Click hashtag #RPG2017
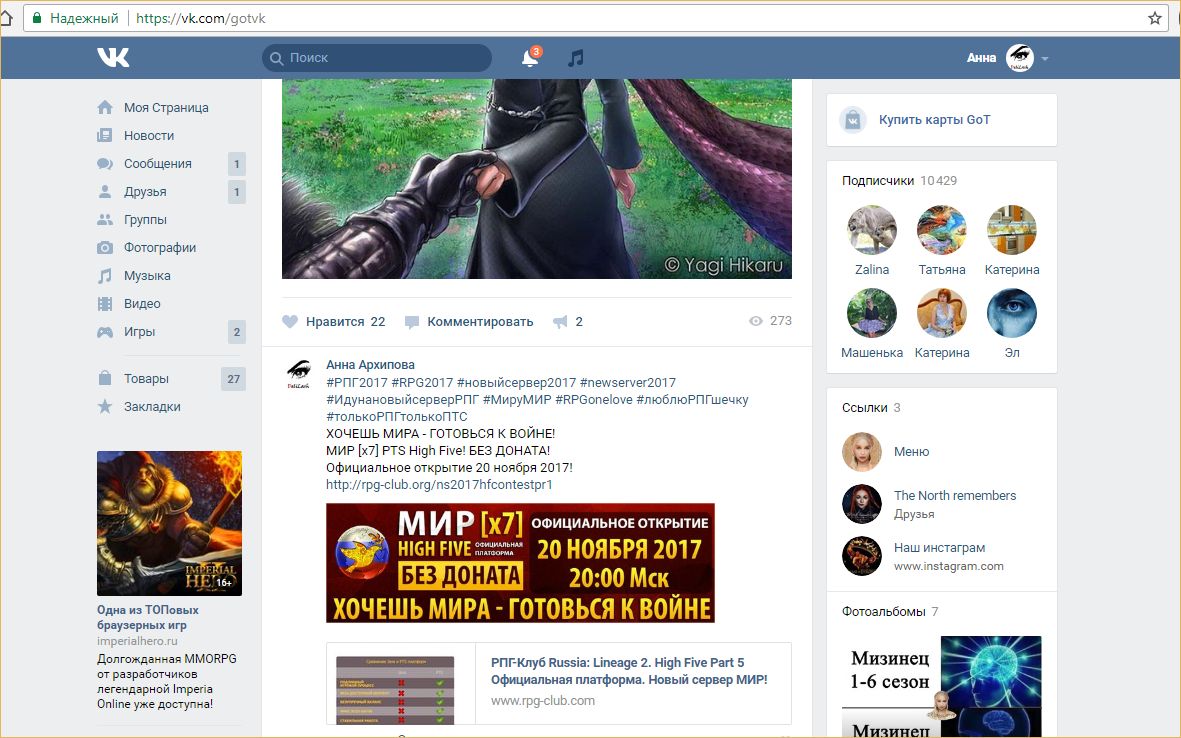 (x=422, y=383)
